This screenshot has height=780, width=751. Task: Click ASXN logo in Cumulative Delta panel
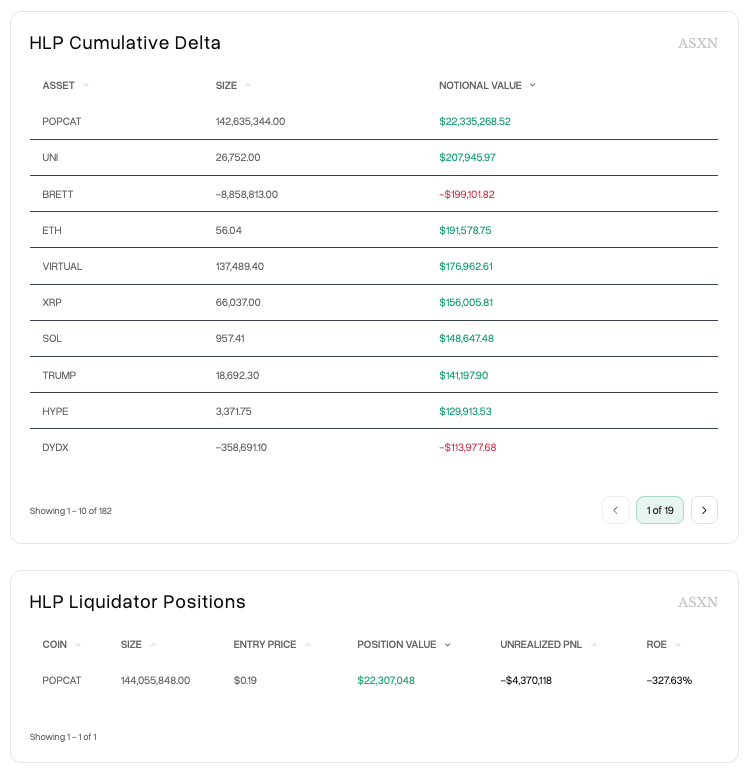point(697,43)
